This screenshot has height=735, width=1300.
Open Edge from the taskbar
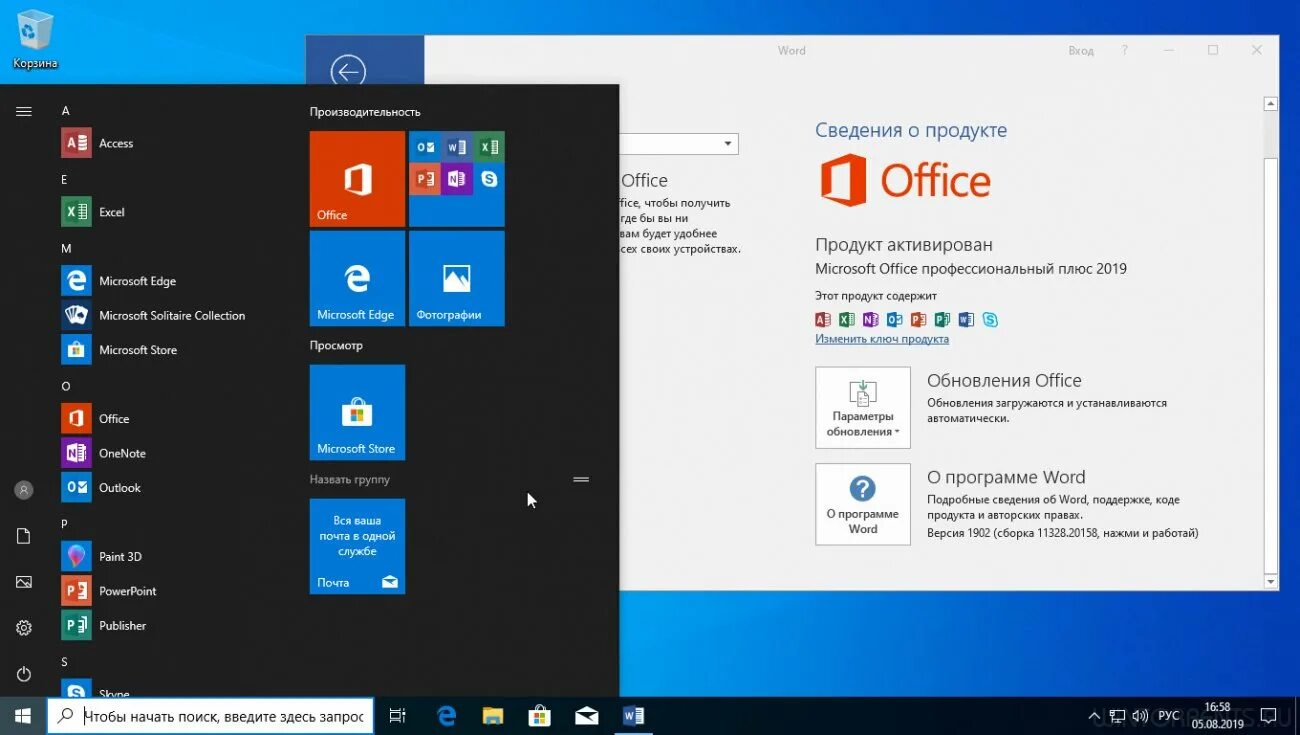tap(446, 716)
